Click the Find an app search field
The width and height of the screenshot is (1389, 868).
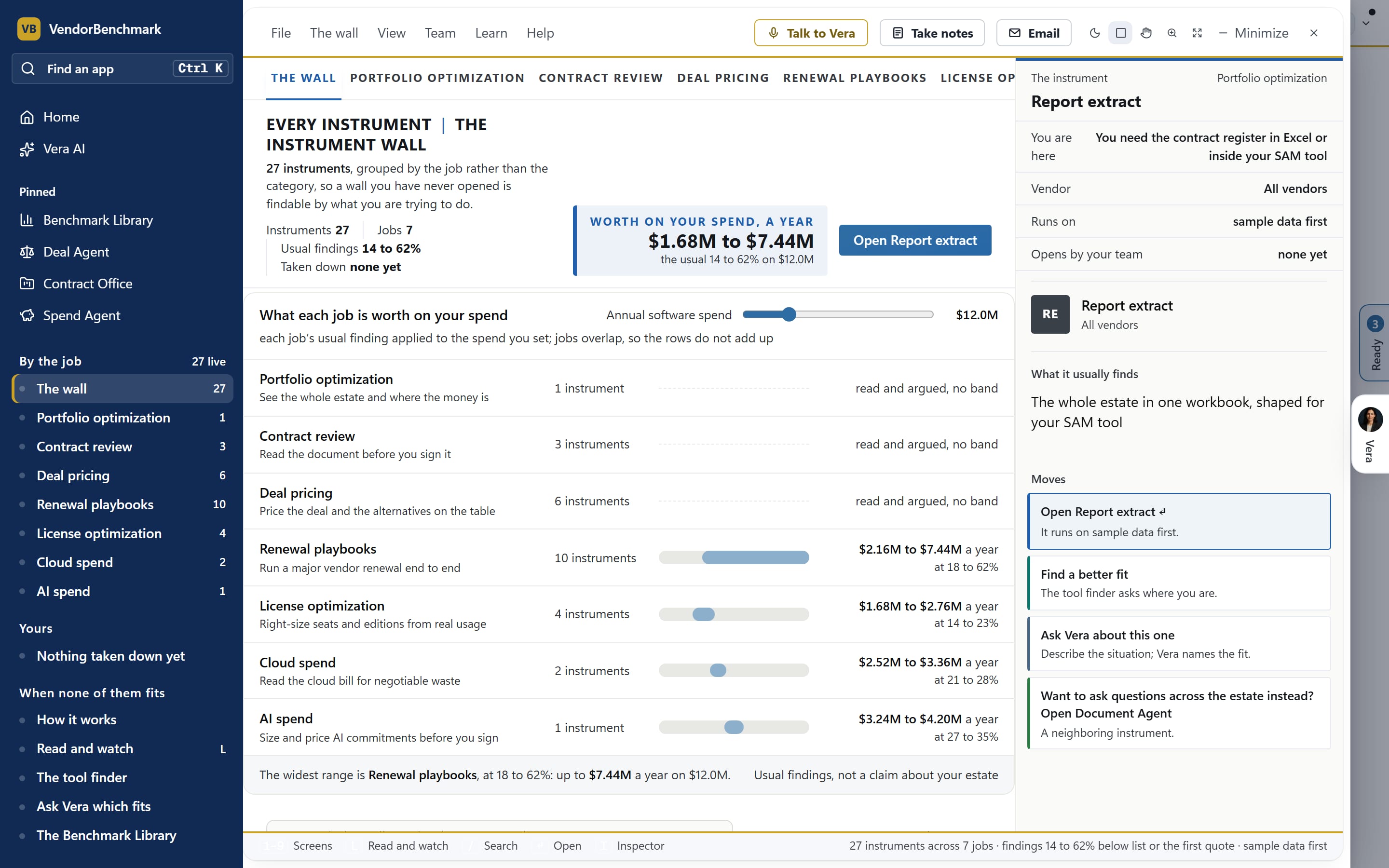122,68
